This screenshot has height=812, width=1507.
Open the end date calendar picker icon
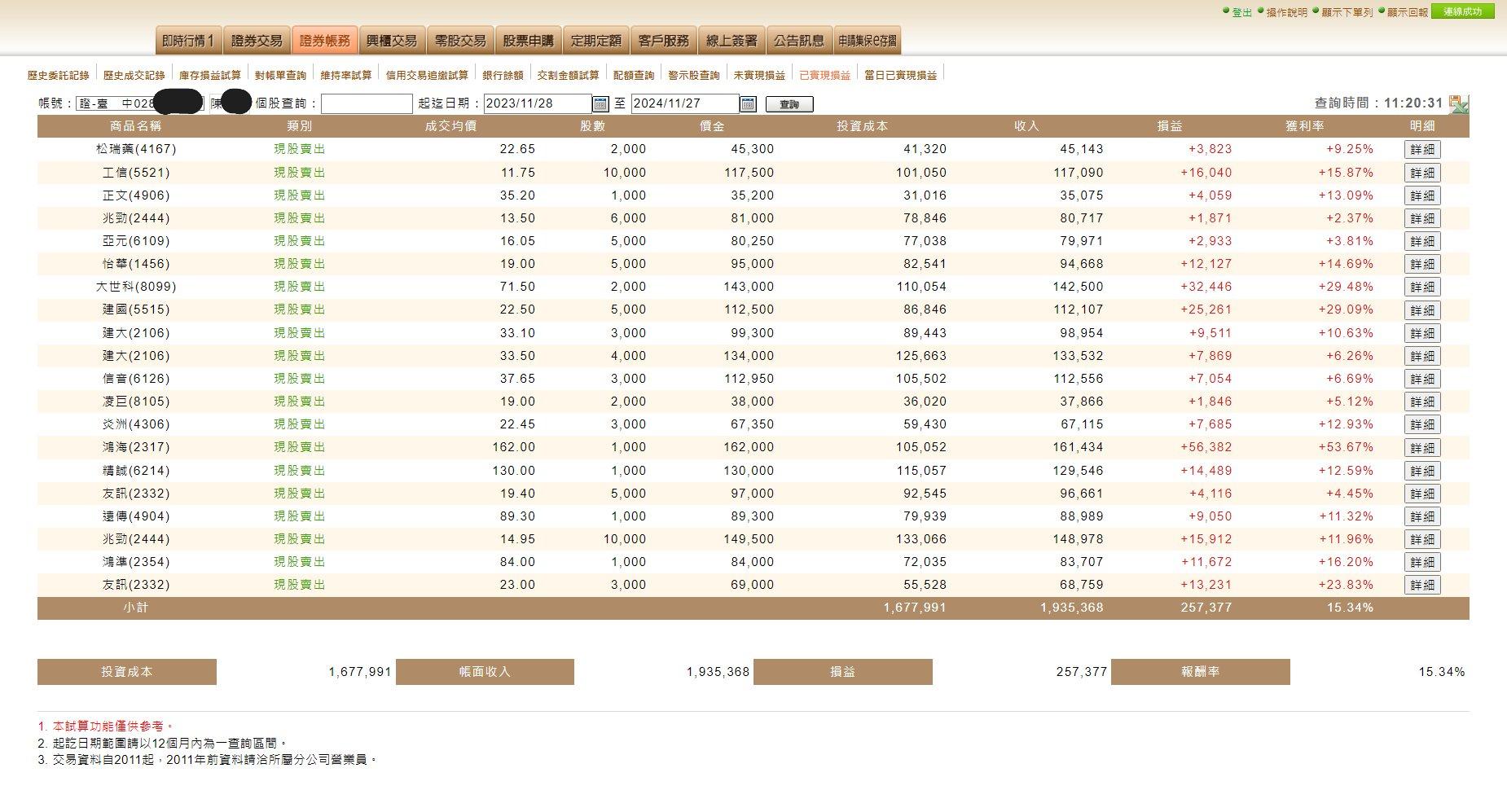749,104
